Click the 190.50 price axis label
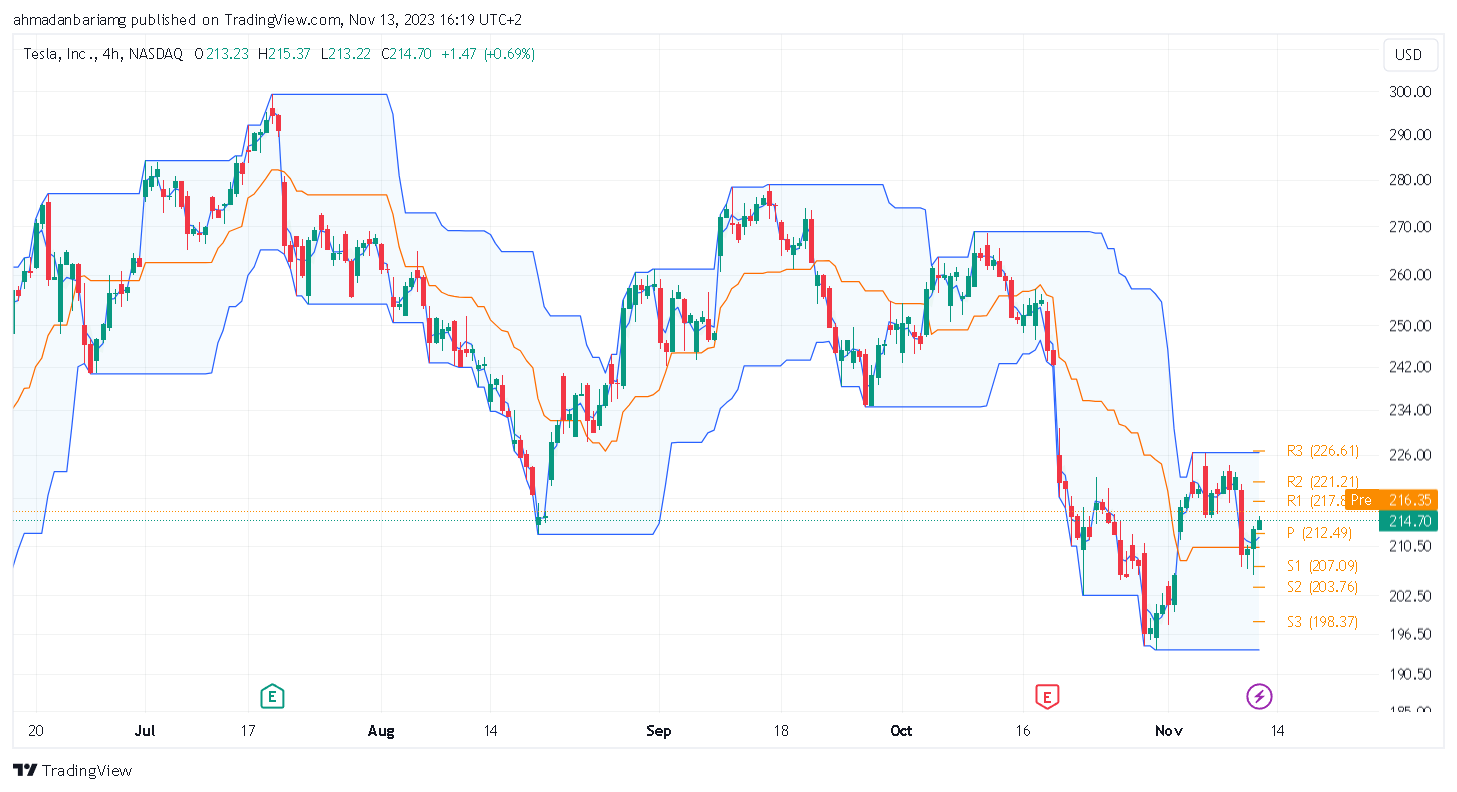Image resolution: width=1457 pixels, height=792 pixels. coord(1410,674)
